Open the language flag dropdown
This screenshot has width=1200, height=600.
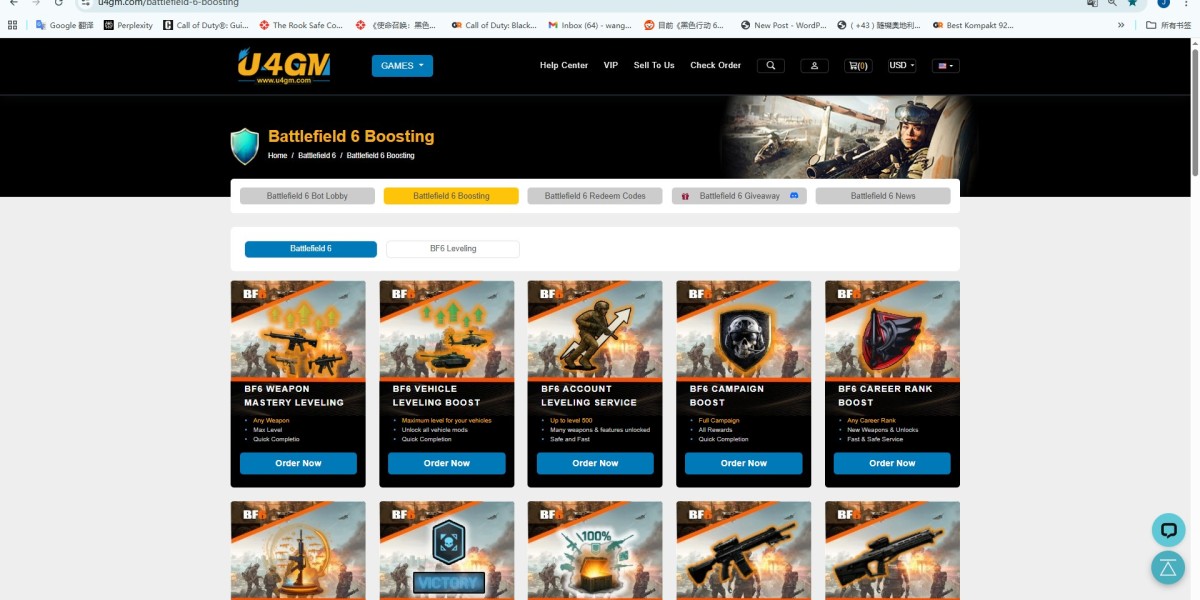click(x=943, y=65)
